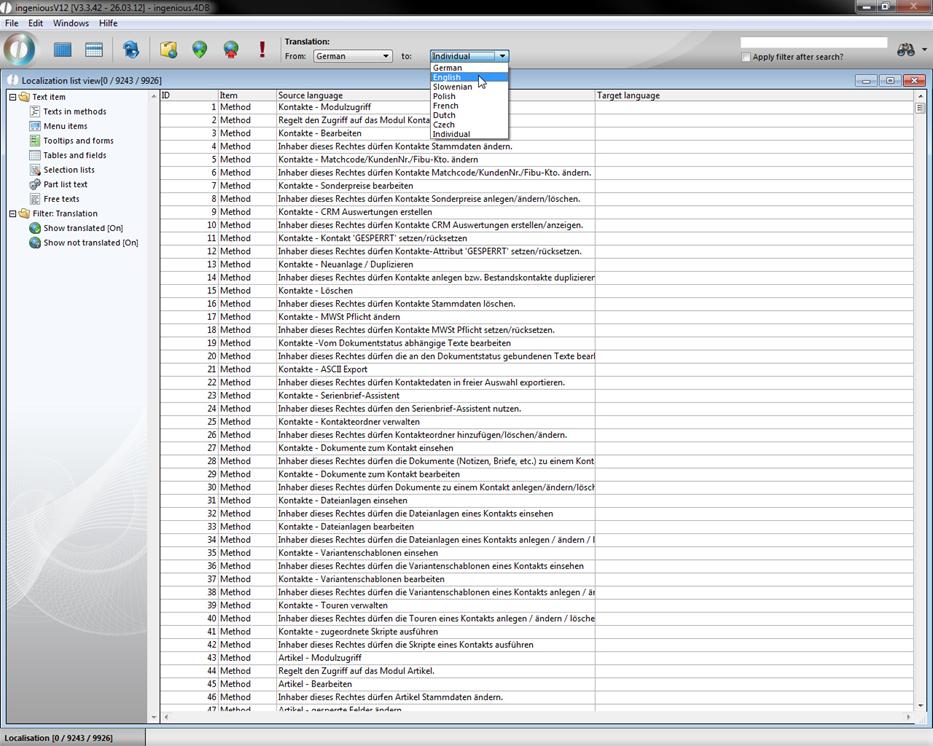Click the green globe toolbar icon
The image size is (933, 746).
coord(200,49)
